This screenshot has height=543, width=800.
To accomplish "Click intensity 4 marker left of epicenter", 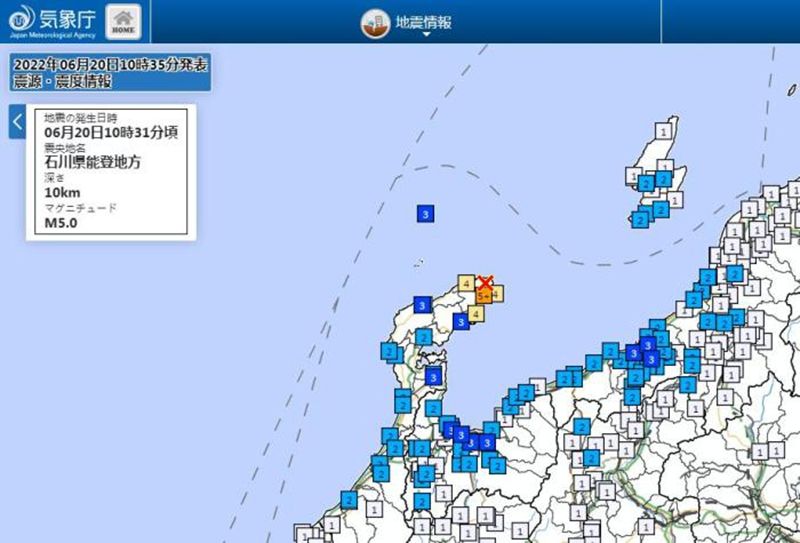I will pos(467,285).
